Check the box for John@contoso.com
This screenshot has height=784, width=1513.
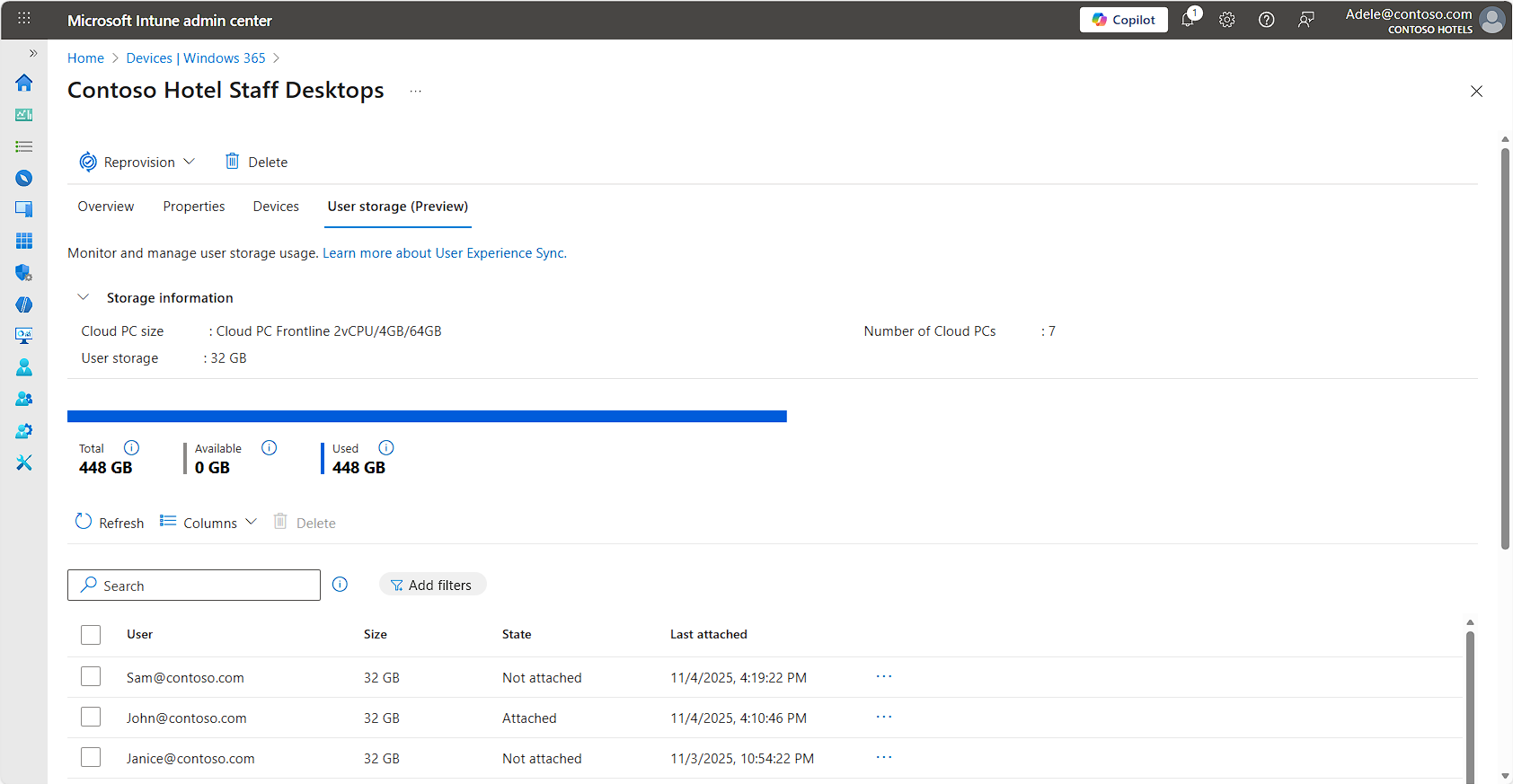pos(91,717)
